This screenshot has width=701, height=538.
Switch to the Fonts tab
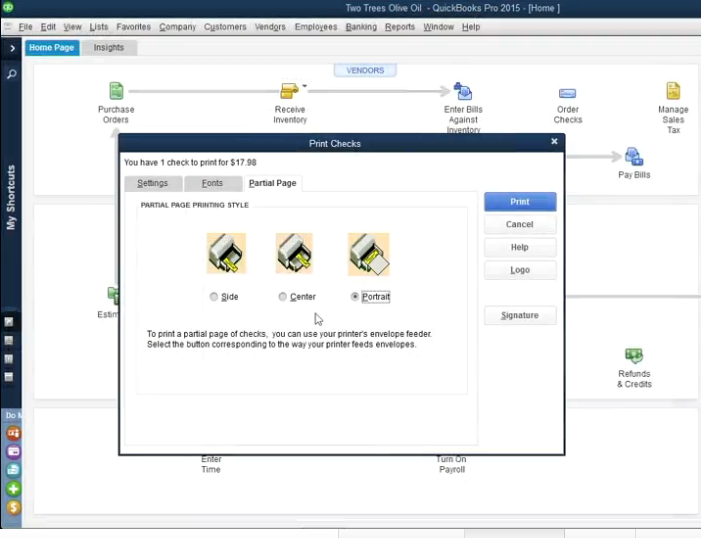tap(212, 183)
